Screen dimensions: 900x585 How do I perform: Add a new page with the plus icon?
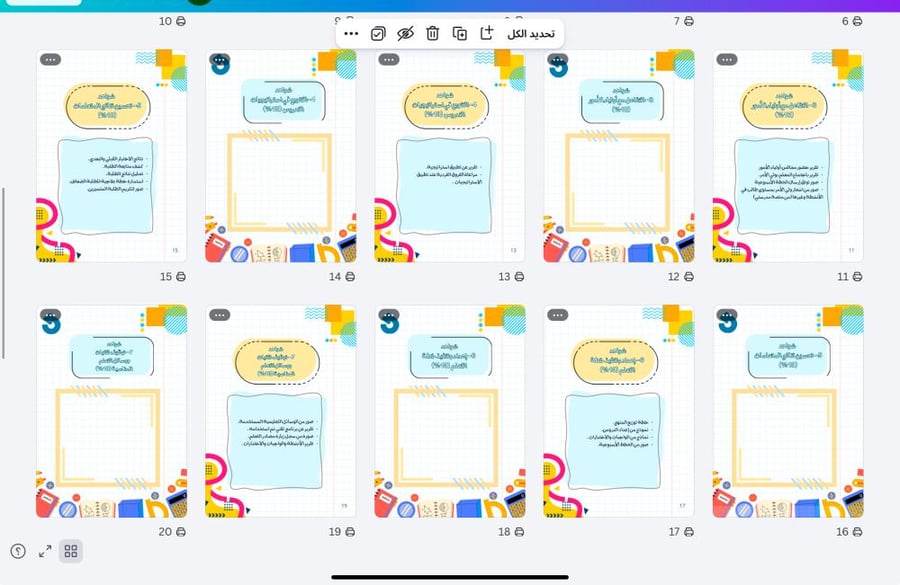click(486, 33)
